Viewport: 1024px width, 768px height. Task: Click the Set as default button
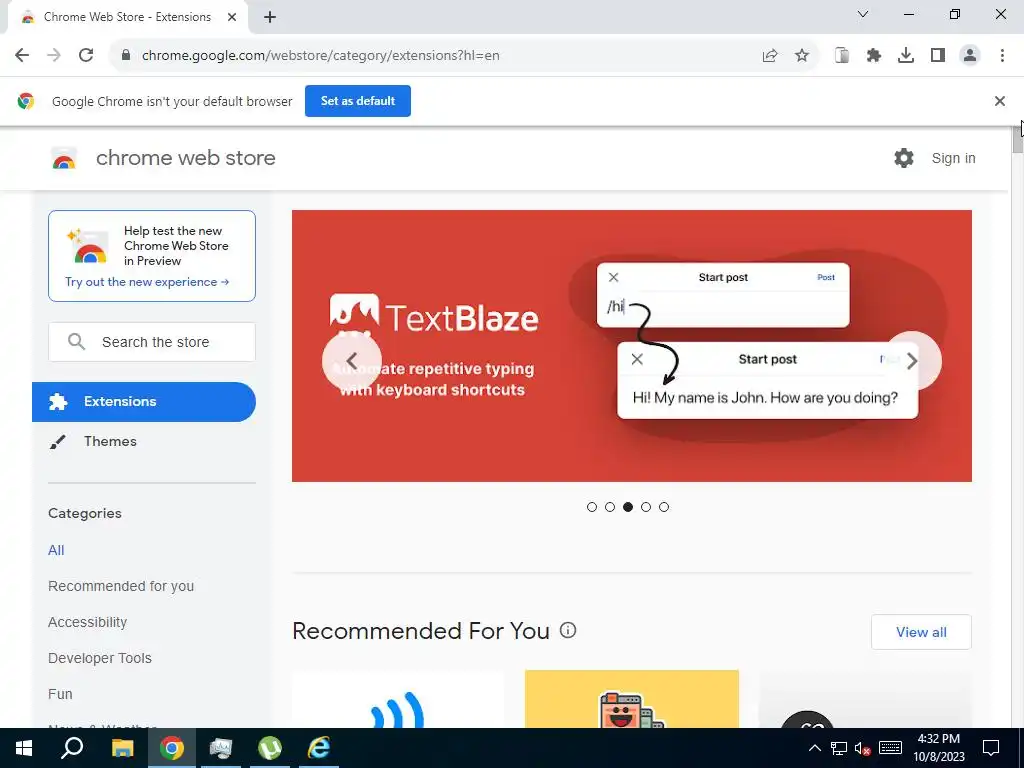[358, 101]
